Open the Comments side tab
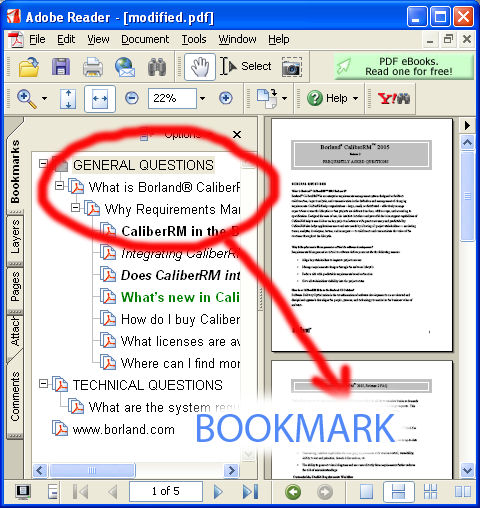 click(x=15, y=397)
